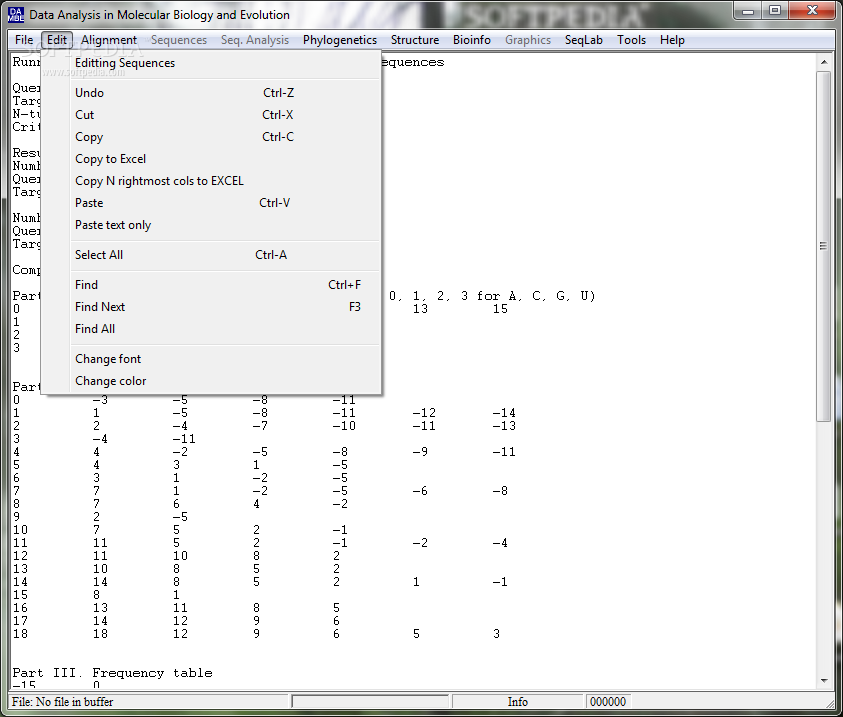This screenshot has height=717, width=843.
Task: Close the open Edit menu
Action: [x=56, y=40]
